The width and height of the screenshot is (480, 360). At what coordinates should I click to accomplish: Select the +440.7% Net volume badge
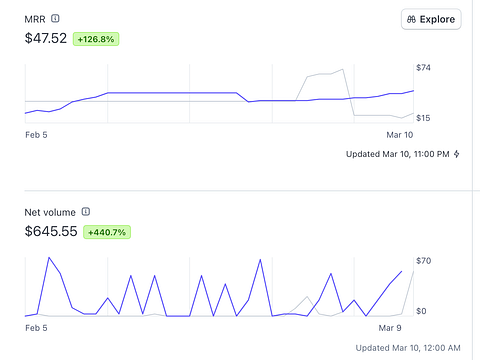[x=107, y=232]
